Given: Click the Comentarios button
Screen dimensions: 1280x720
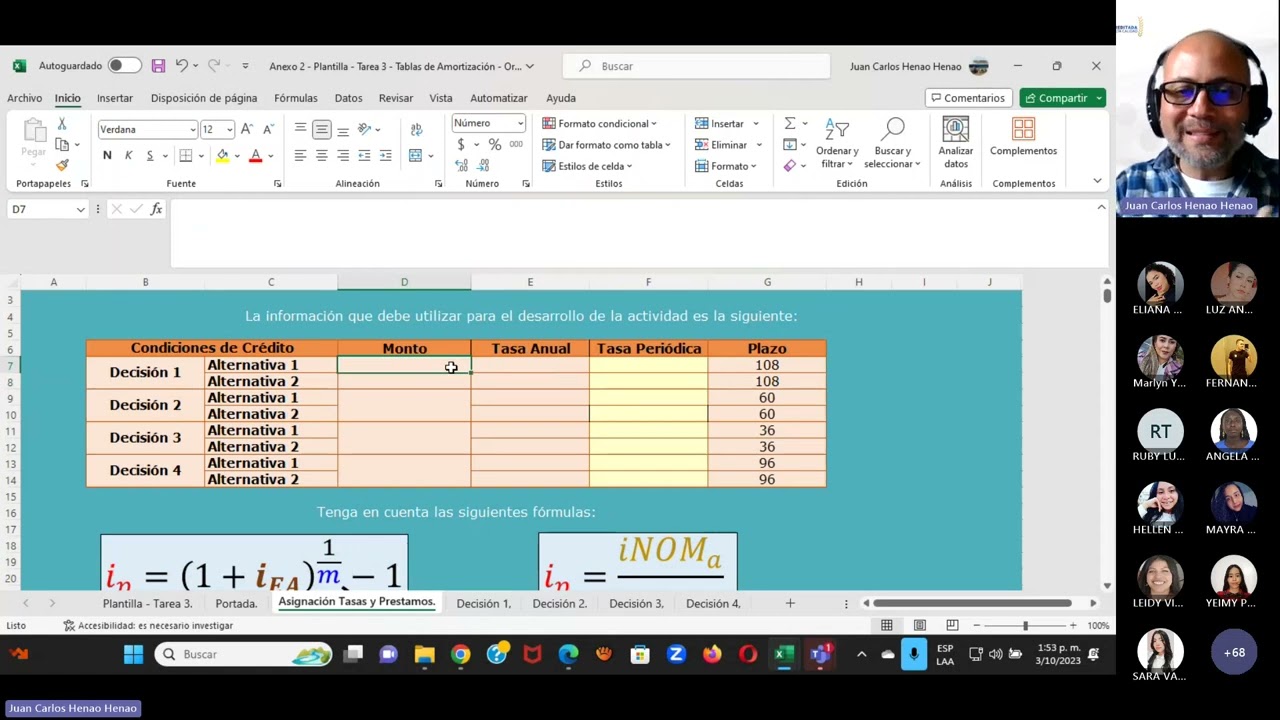Looking at the screenshot, I should tap(967, 98).
